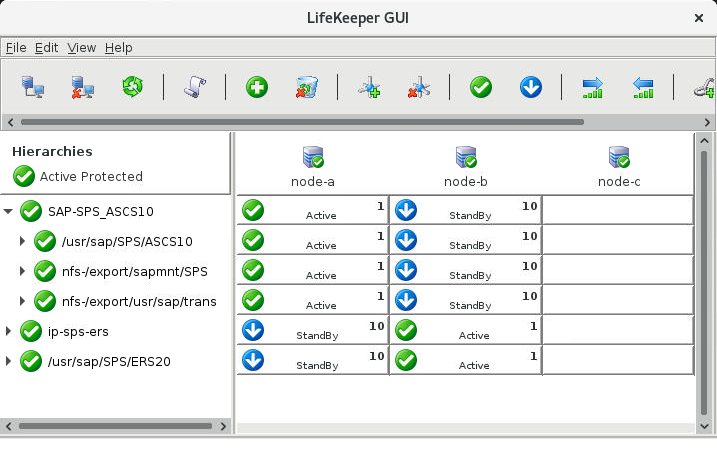This screenshot has width=717, height=454.
Task: Click the node-c cell for ip-sps-ers row
Action: (x=618, y=330)
